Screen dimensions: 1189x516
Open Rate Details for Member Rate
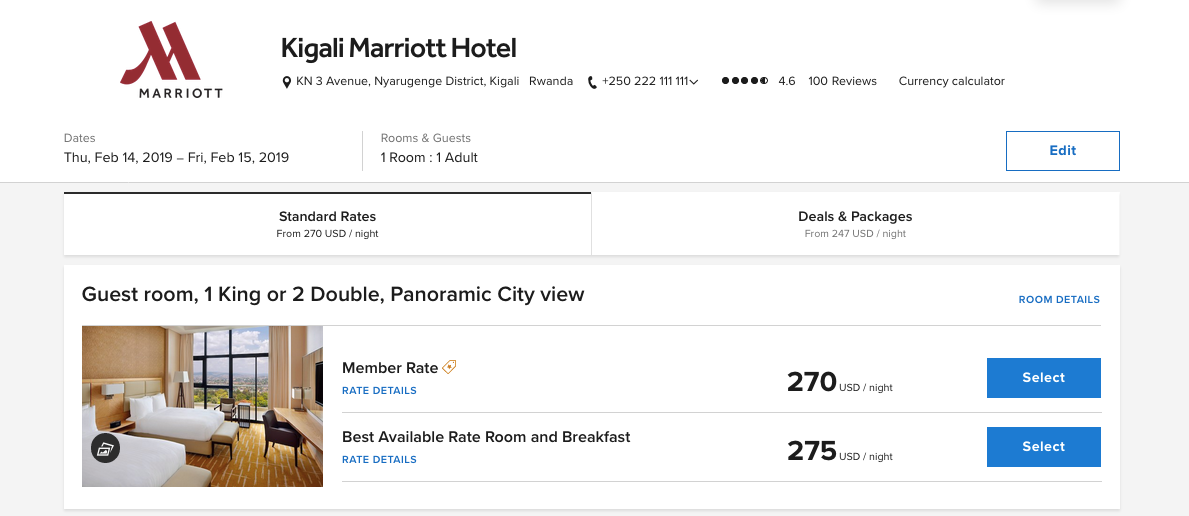[379, 391]
